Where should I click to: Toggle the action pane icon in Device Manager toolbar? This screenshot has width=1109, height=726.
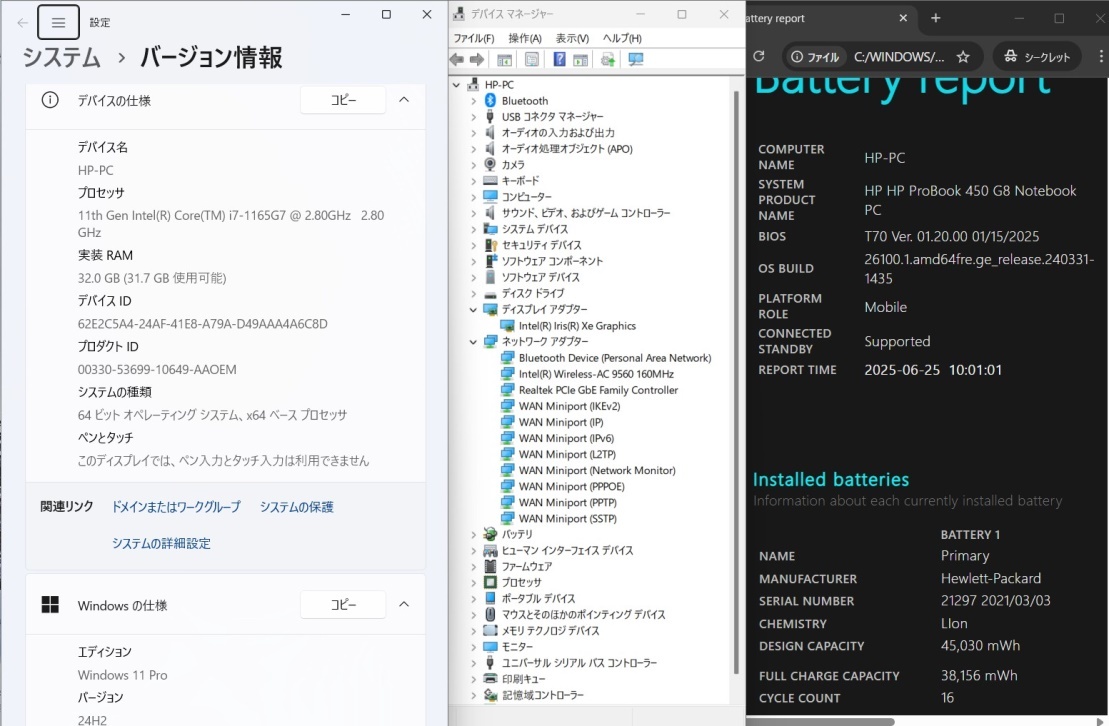coord(581,59)
